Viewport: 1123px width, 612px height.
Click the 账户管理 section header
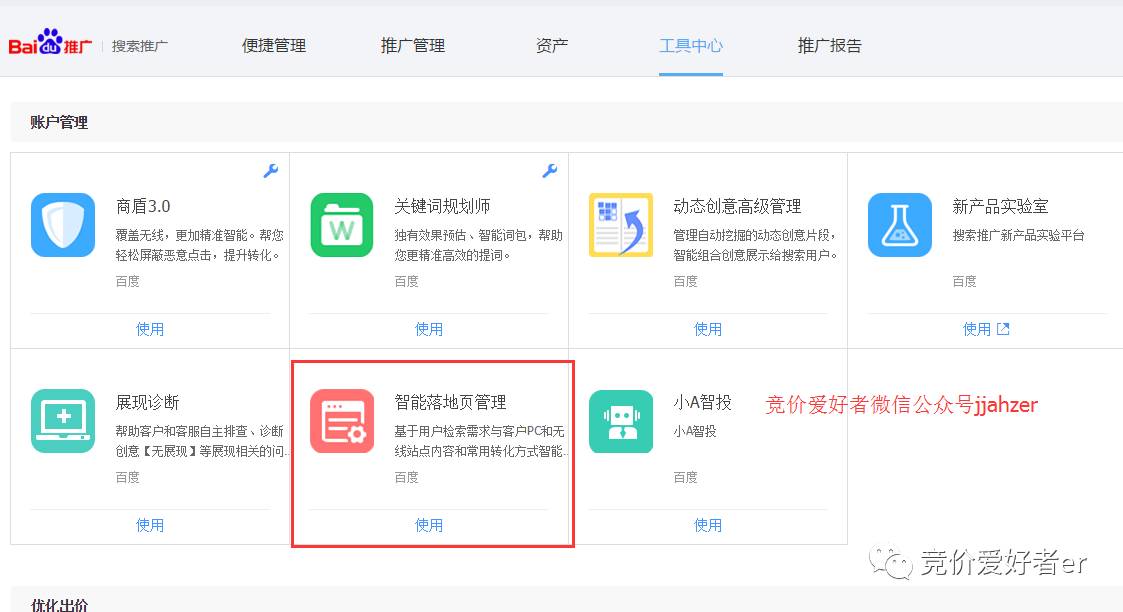pos(59,122)
